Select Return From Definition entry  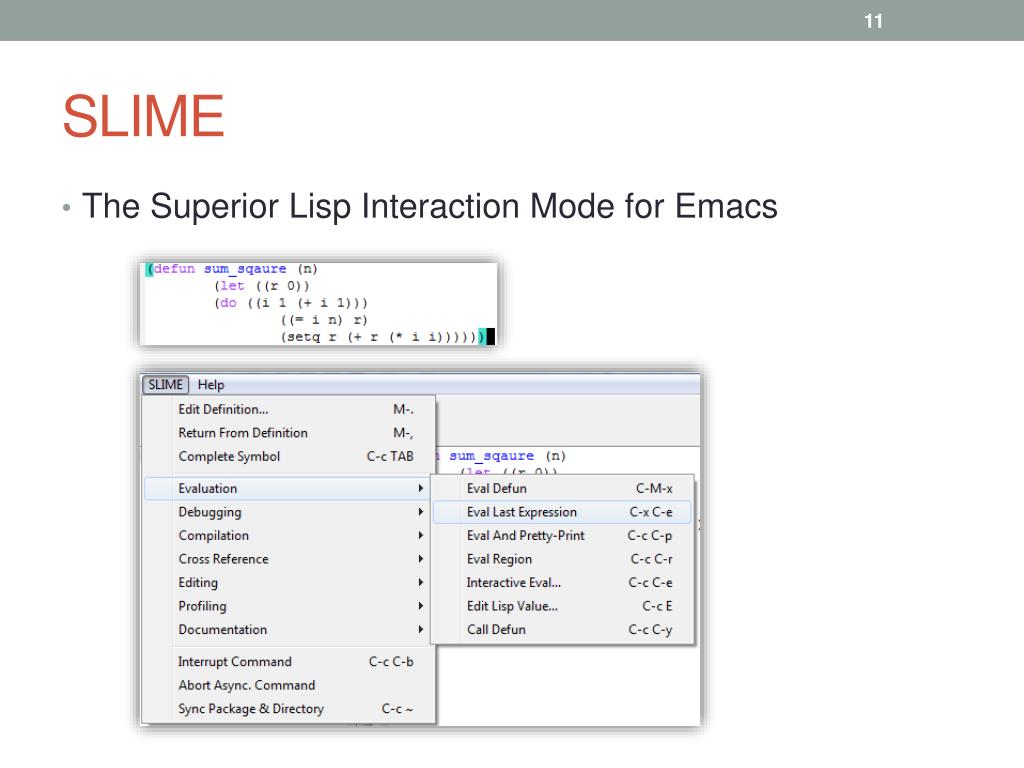(x=289, y=433)
